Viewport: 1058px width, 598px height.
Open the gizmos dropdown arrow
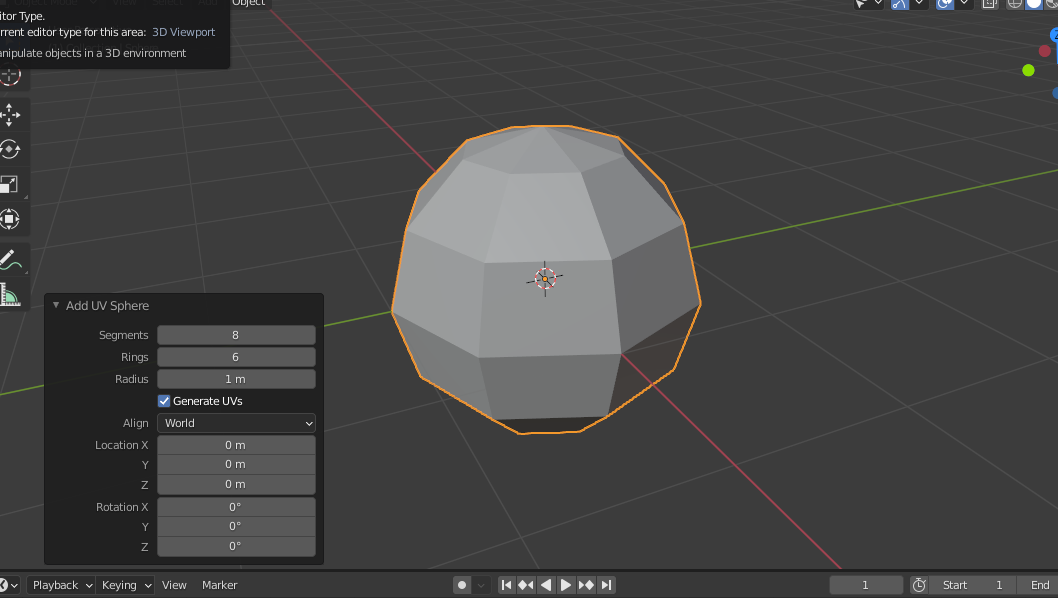[x=919, y=4]
